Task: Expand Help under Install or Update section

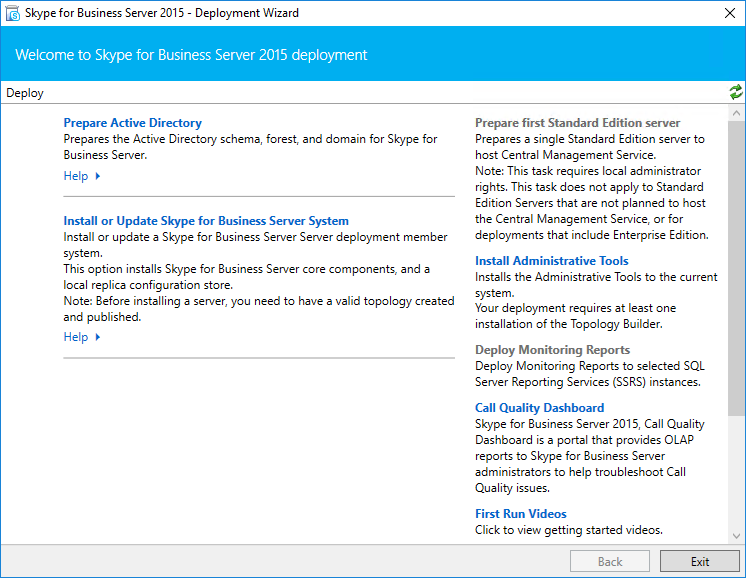Action: (76, 337)
